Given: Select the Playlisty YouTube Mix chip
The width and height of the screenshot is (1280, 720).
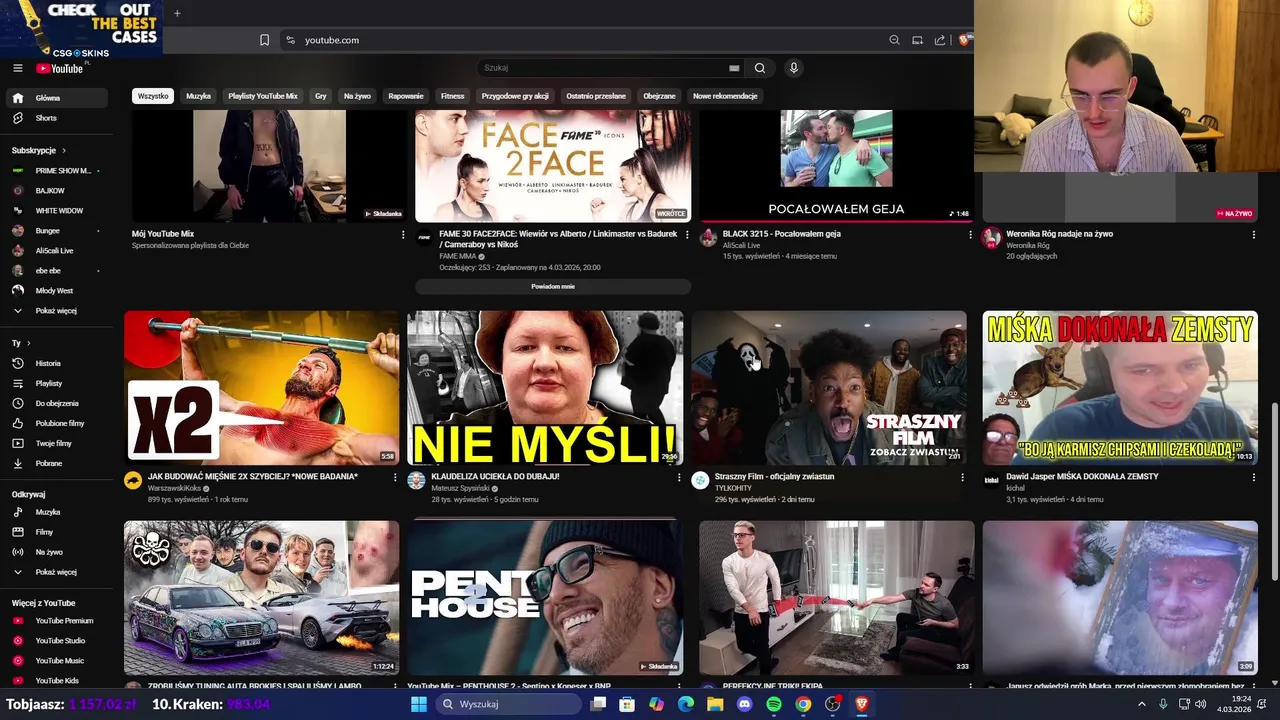Looking at the screenshot, I should coord(263,96).
